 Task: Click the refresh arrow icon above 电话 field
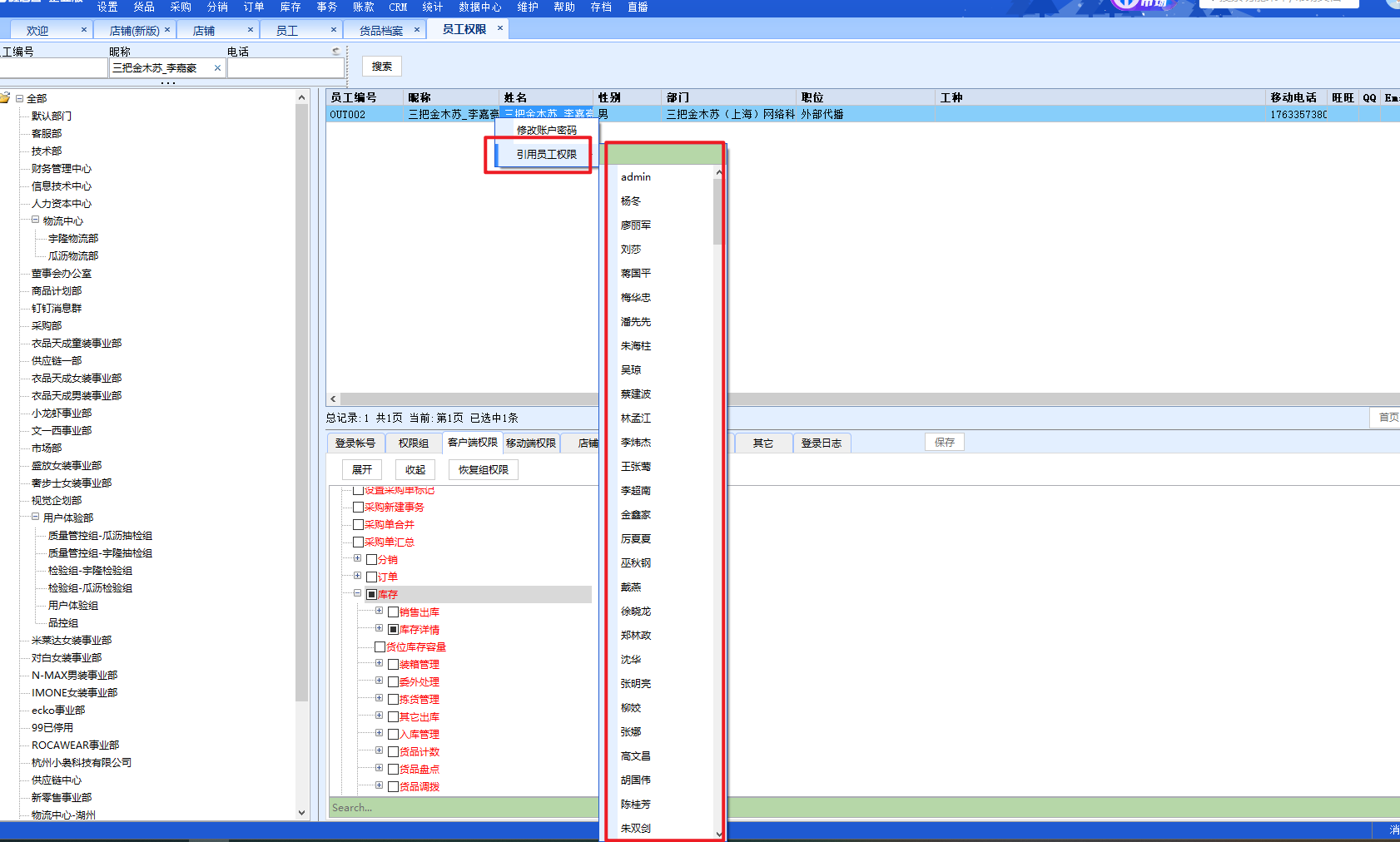pos(336,52)
